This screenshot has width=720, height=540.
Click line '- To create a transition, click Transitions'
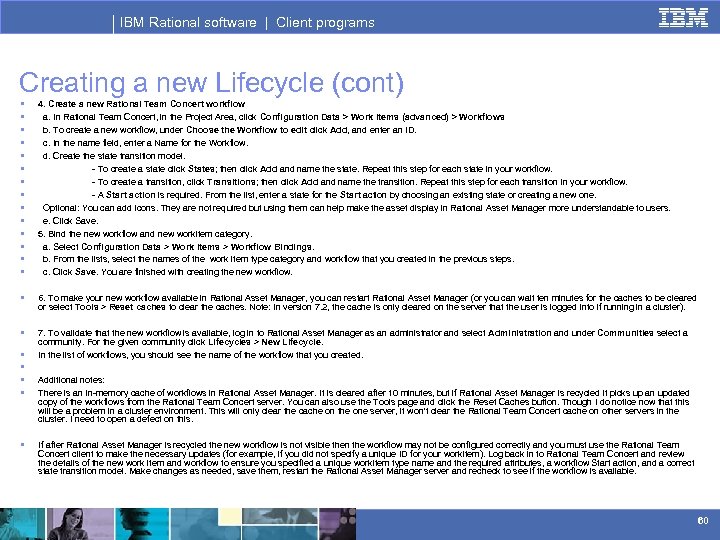[360, 182]
